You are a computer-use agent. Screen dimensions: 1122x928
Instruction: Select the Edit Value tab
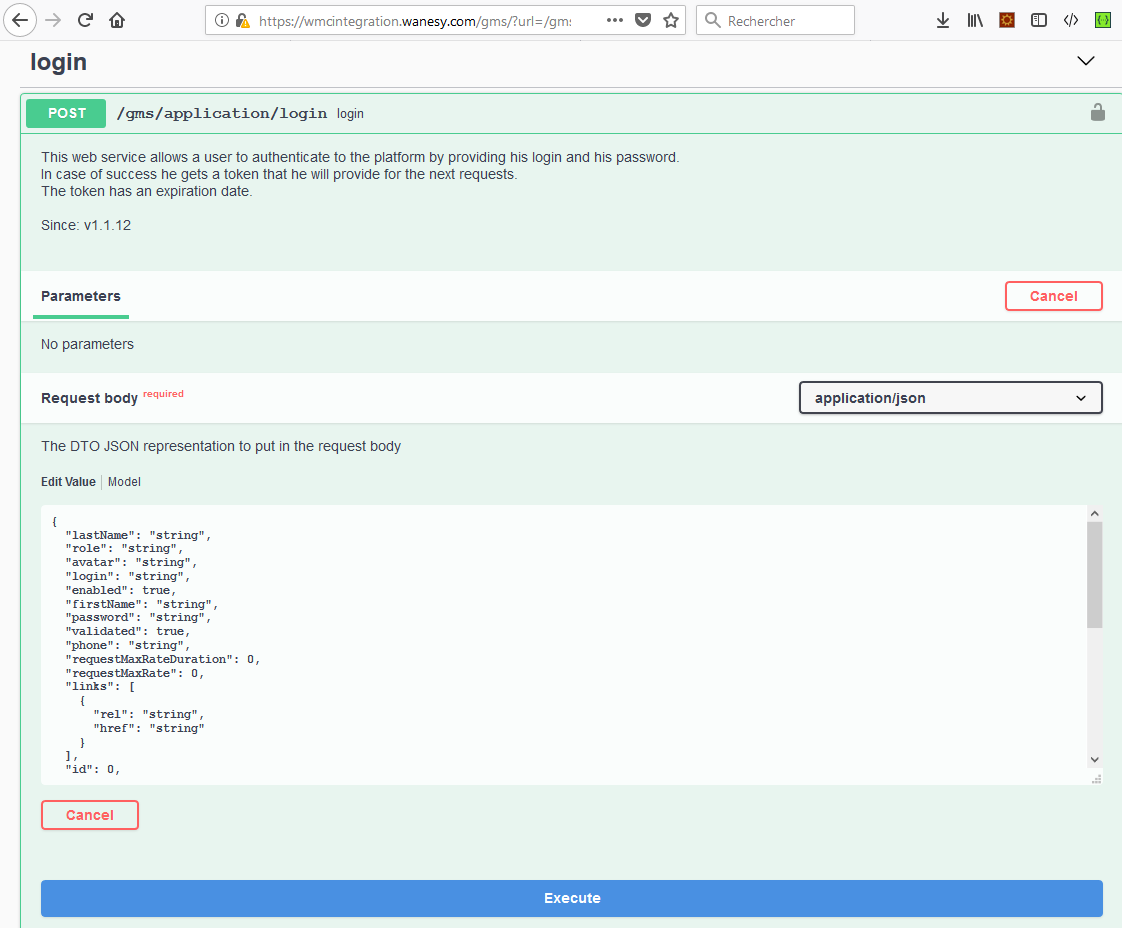pyautogui.click(x=68, y=482)
